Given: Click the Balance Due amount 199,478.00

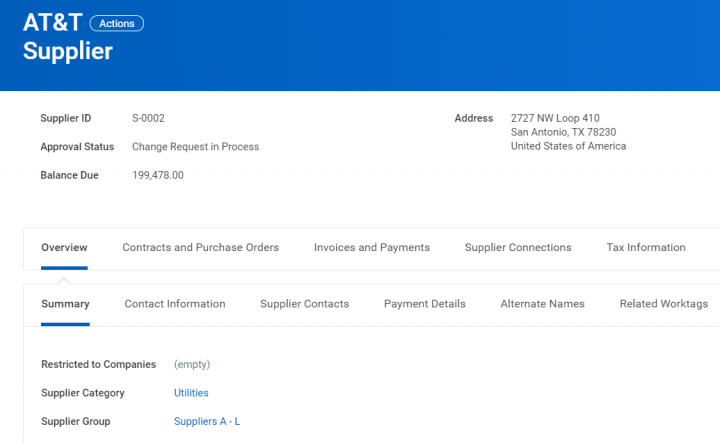Looking at the screenshot, I should pos(157,176).
